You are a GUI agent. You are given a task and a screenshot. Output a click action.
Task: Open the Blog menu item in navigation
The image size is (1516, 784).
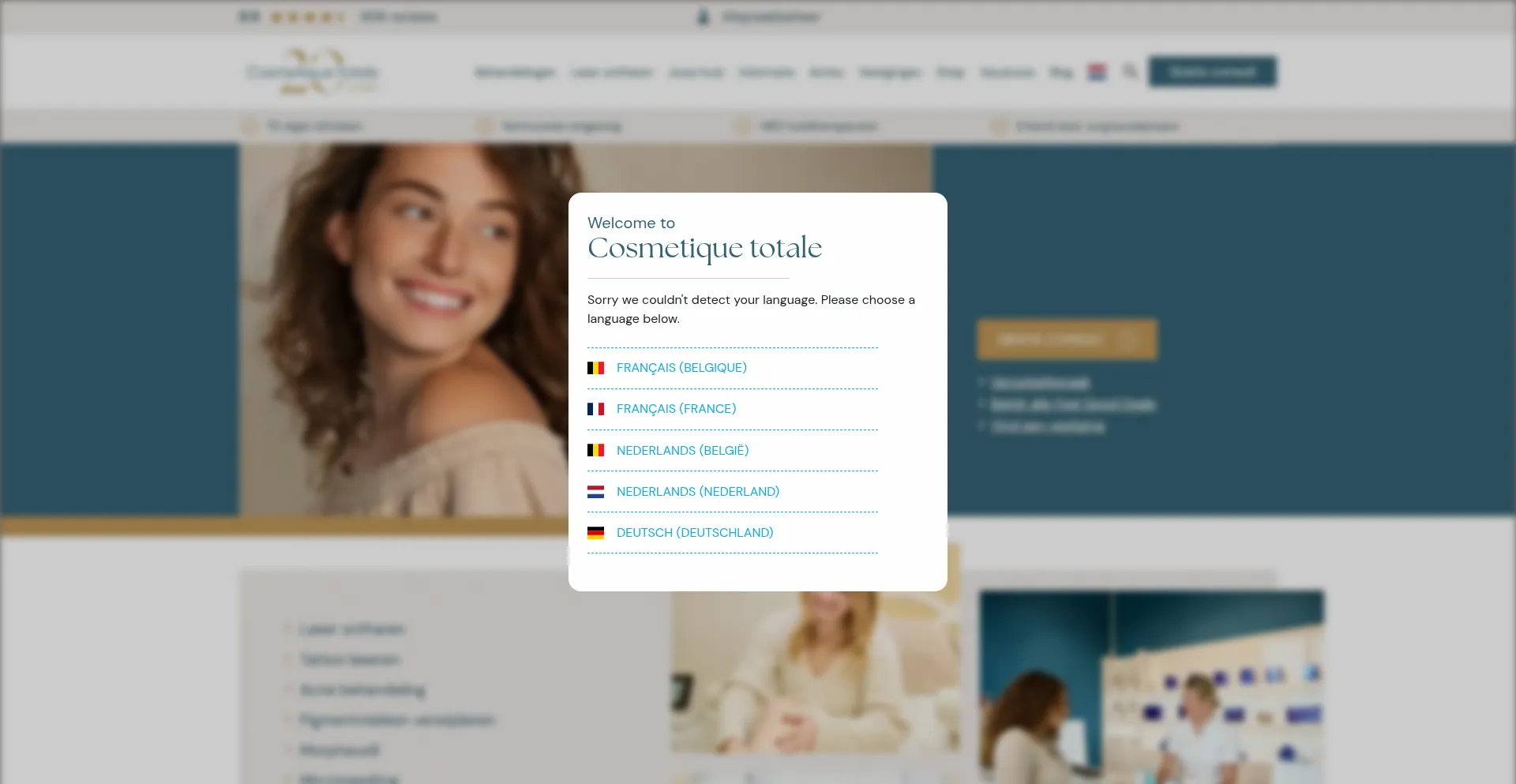coord(1061,73)
